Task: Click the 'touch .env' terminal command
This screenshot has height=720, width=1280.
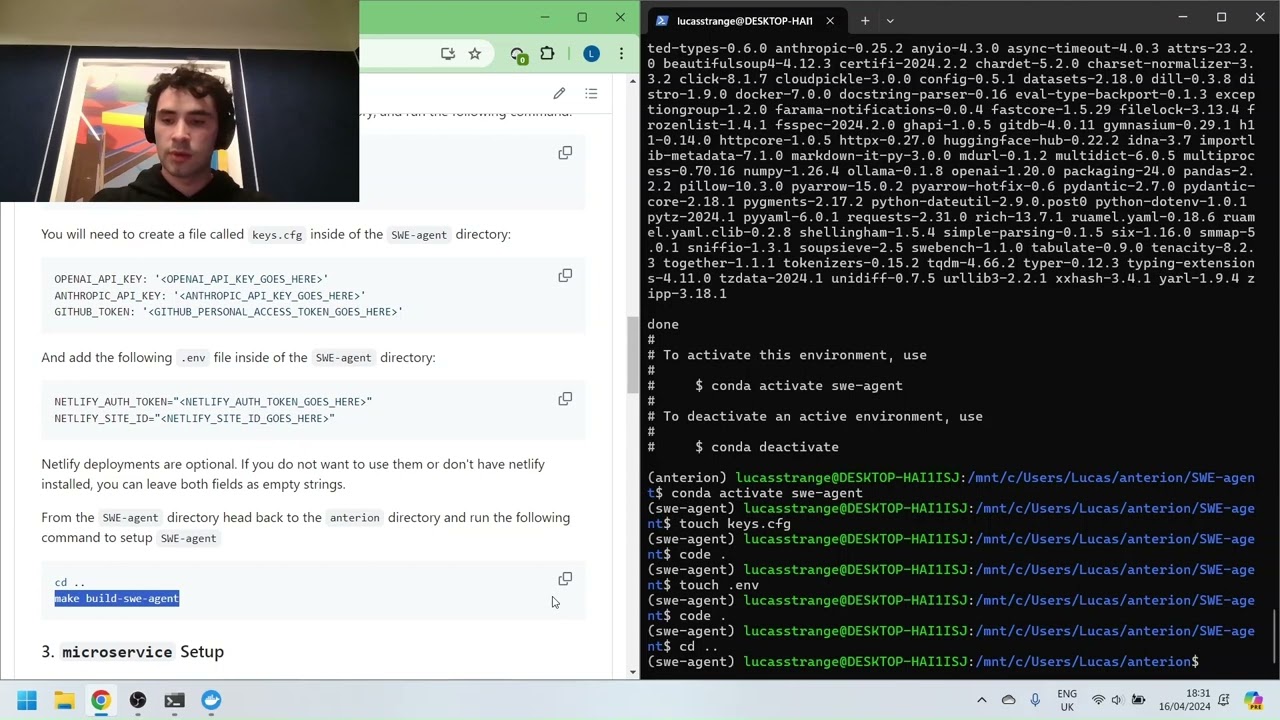Action: [719, 585]
